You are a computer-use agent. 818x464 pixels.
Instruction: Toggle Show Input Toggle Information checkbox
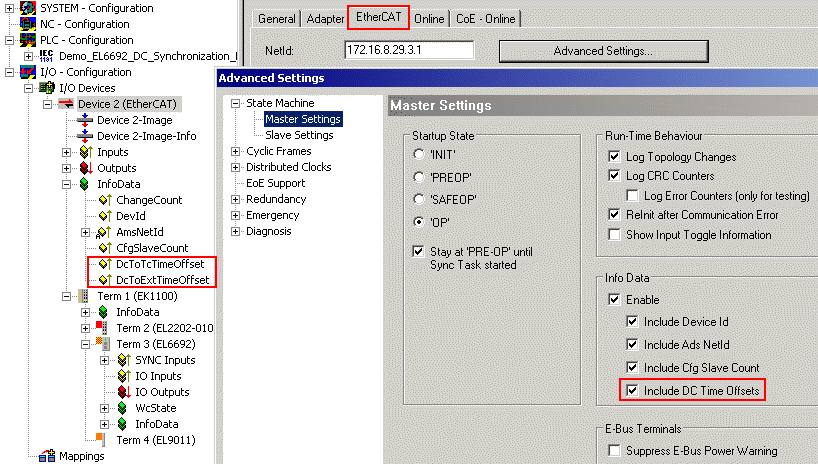click(x=614, y=235)
